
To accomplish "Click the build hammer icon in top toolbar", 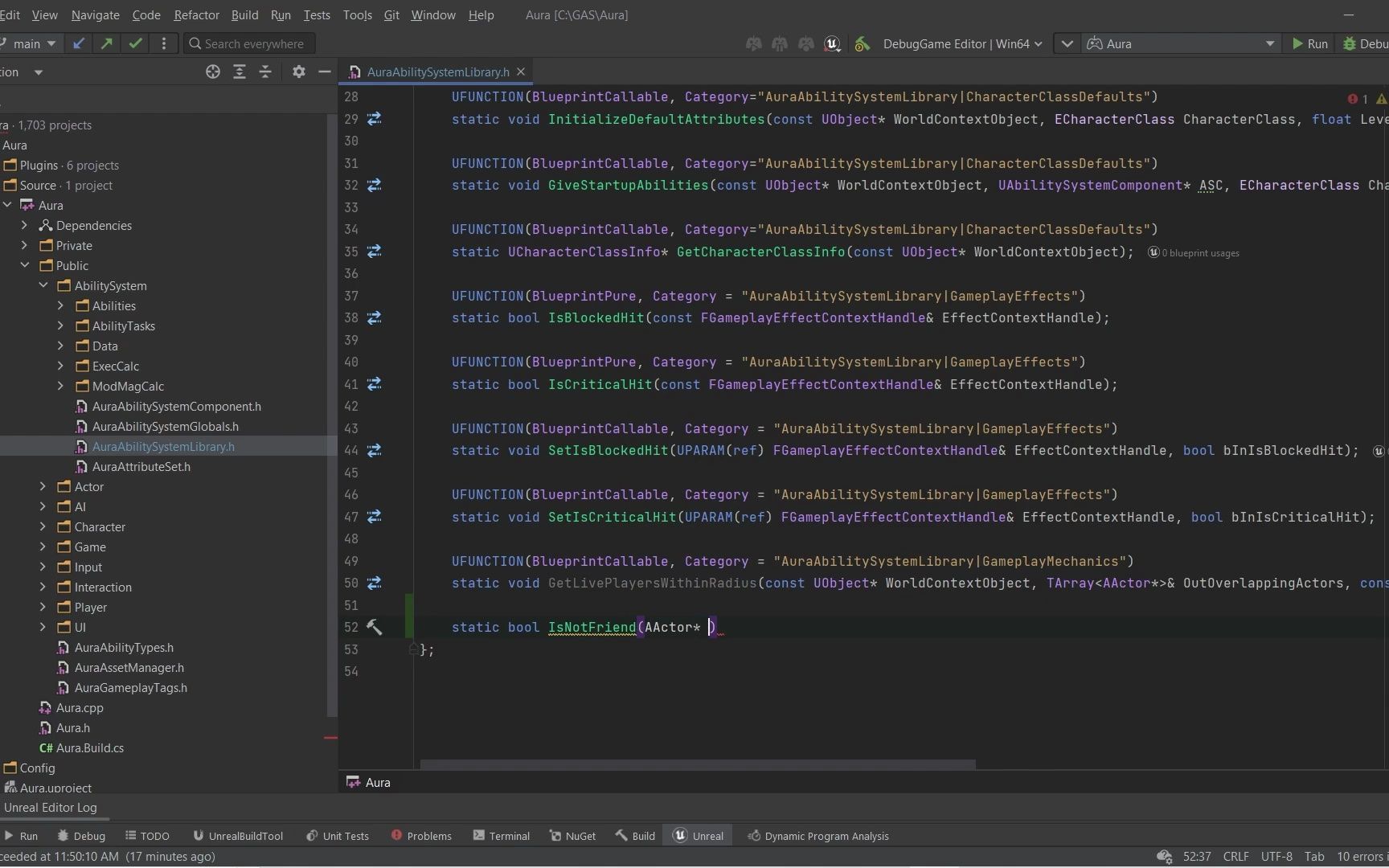I will tap(862, 44).
